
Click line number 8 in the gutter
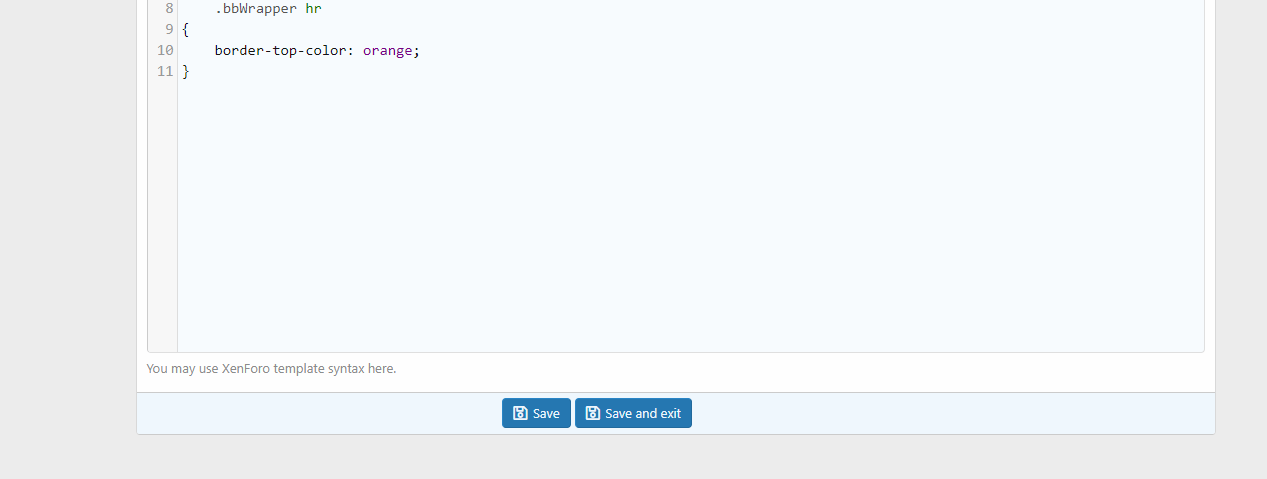[x=169, y=8]
